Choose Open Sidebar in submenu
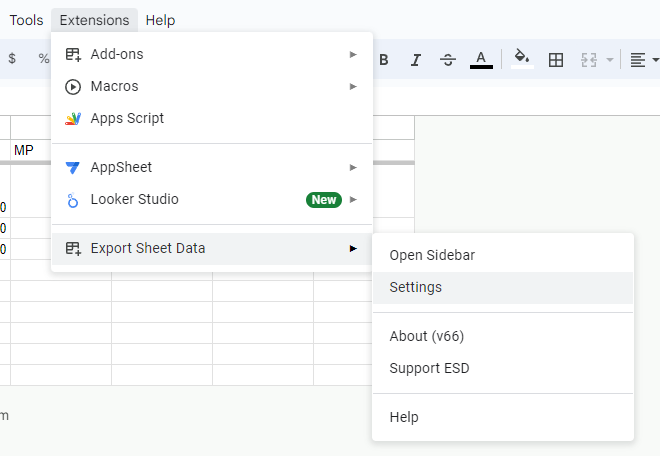 click(503, 255)
